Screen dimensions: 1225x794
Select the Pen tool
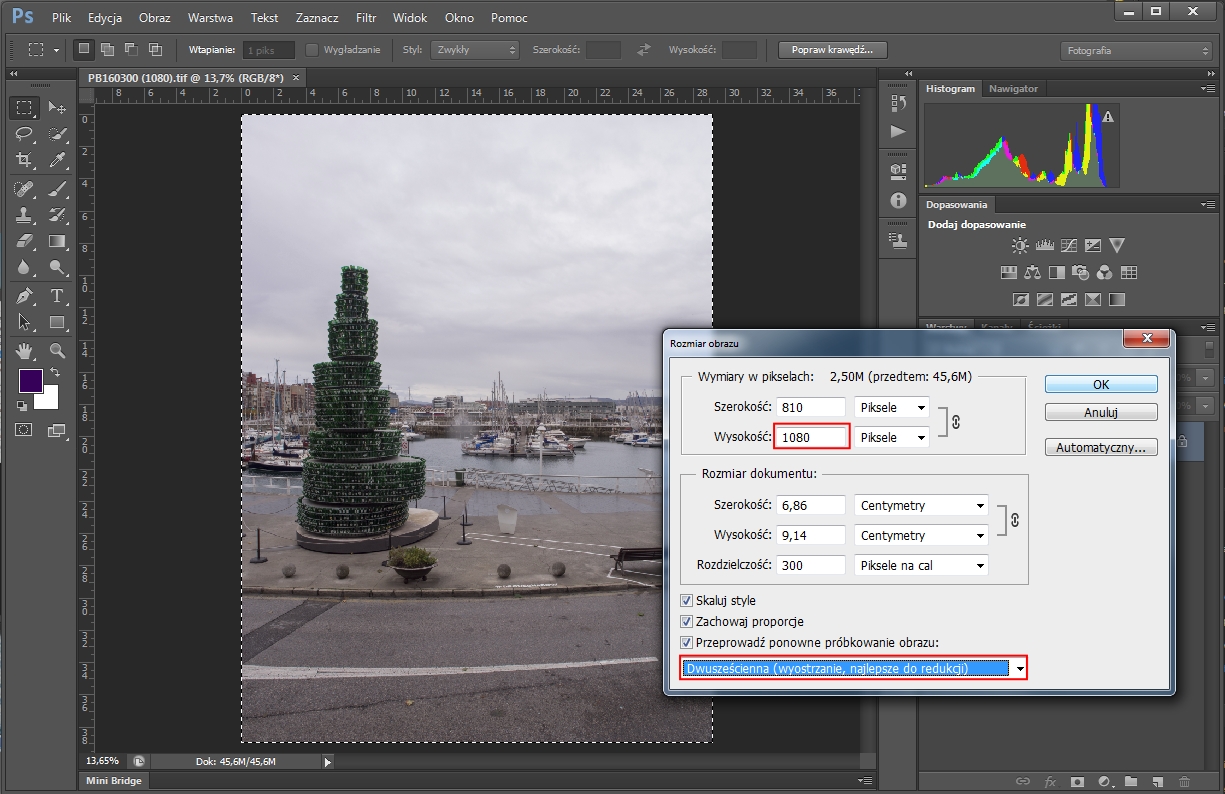25,295
